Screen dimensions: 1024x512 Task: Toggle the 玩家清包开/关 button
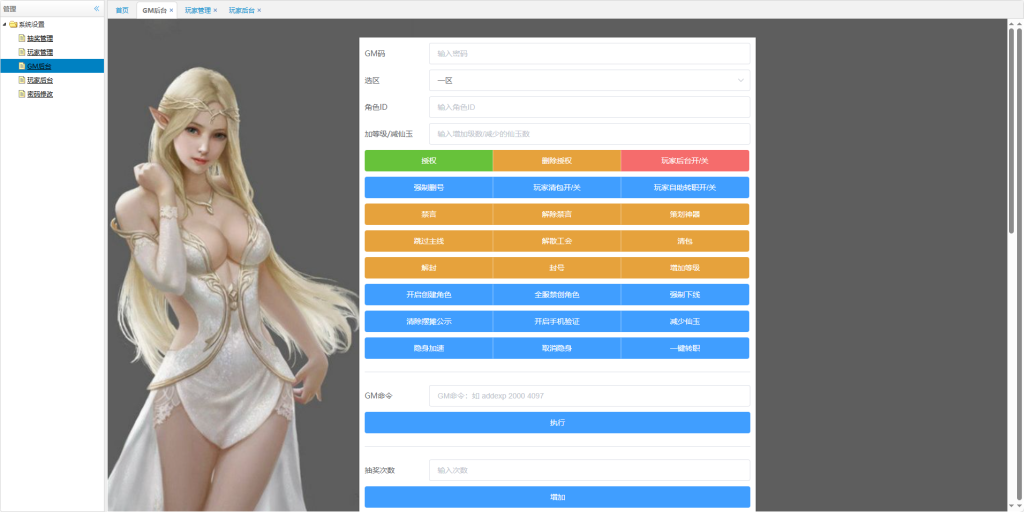pos(556,187)
